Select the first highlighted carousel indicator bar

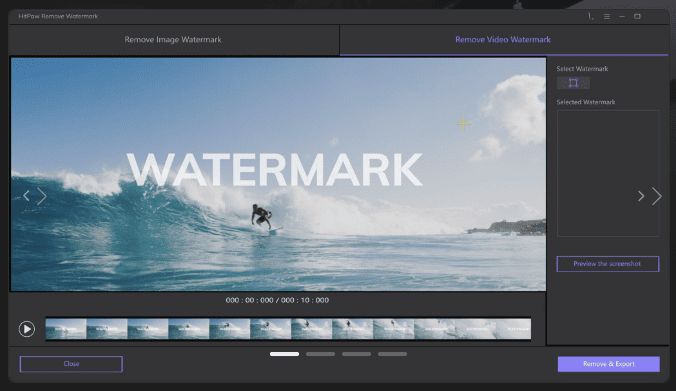pyautogui.click(x=284, y=354)
